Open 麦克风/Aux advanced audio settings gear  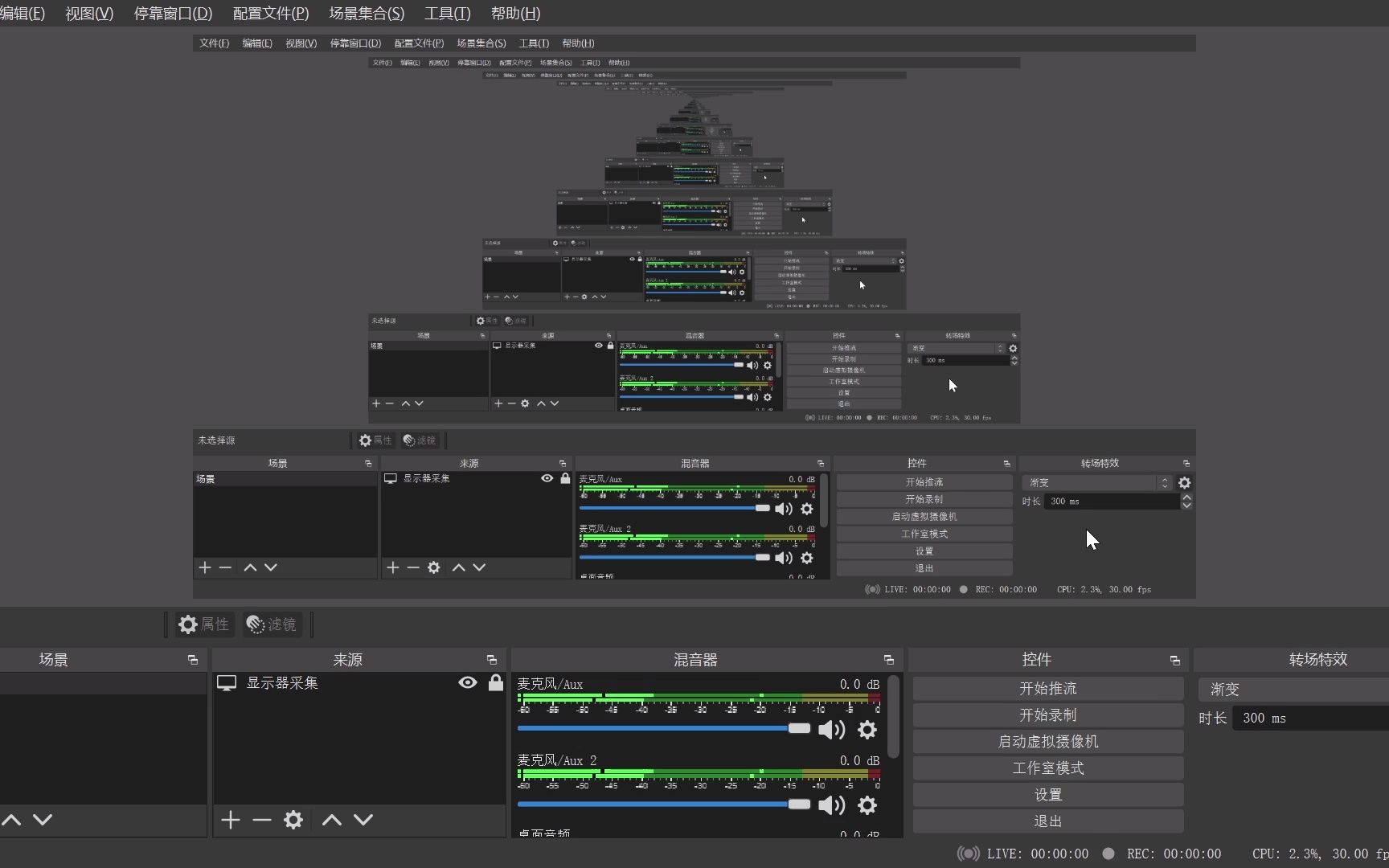click(x=867, y=730)
